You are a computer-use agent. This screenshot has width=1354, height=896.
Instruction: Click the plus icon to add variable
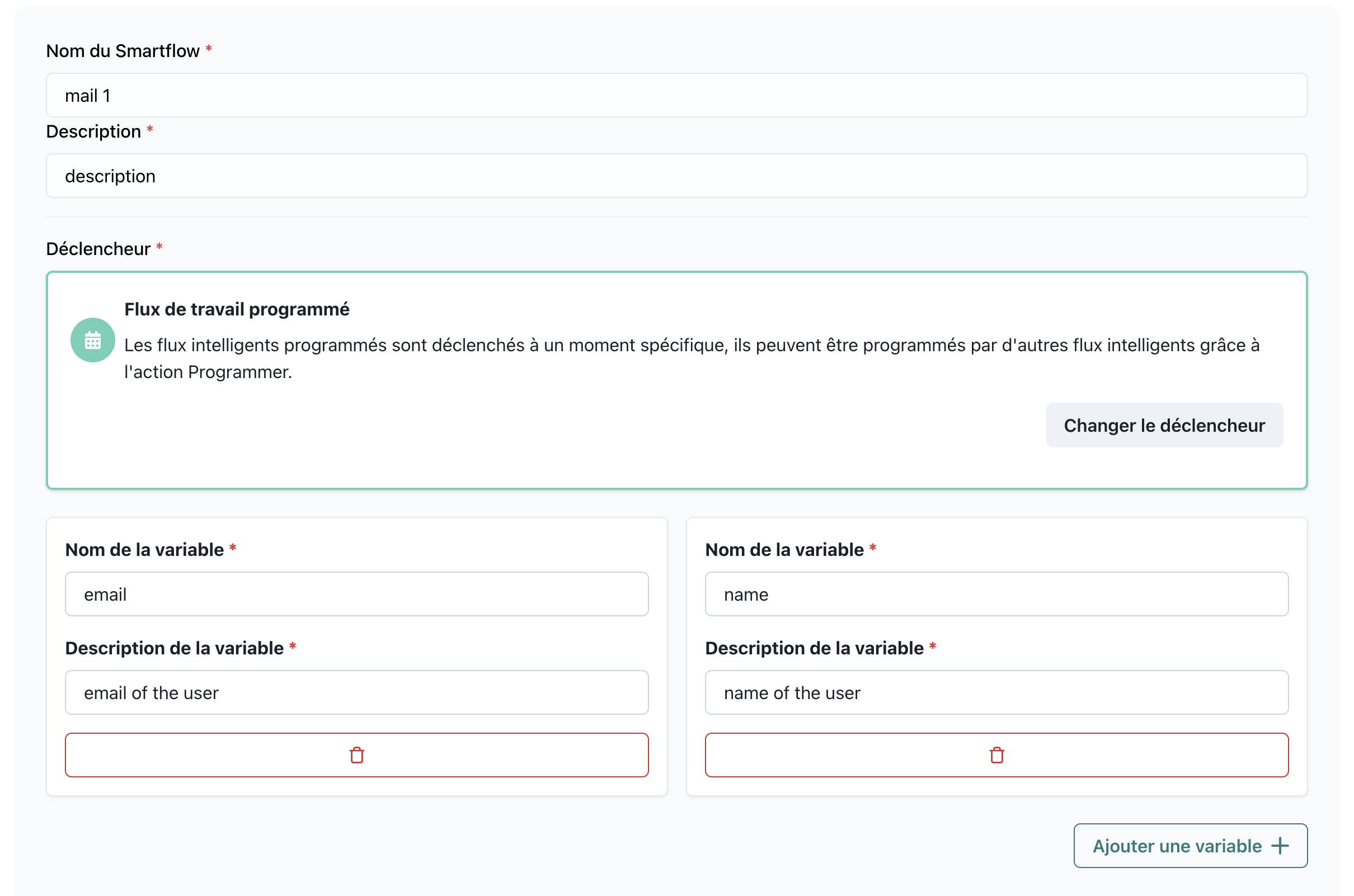pos(1280,846)
